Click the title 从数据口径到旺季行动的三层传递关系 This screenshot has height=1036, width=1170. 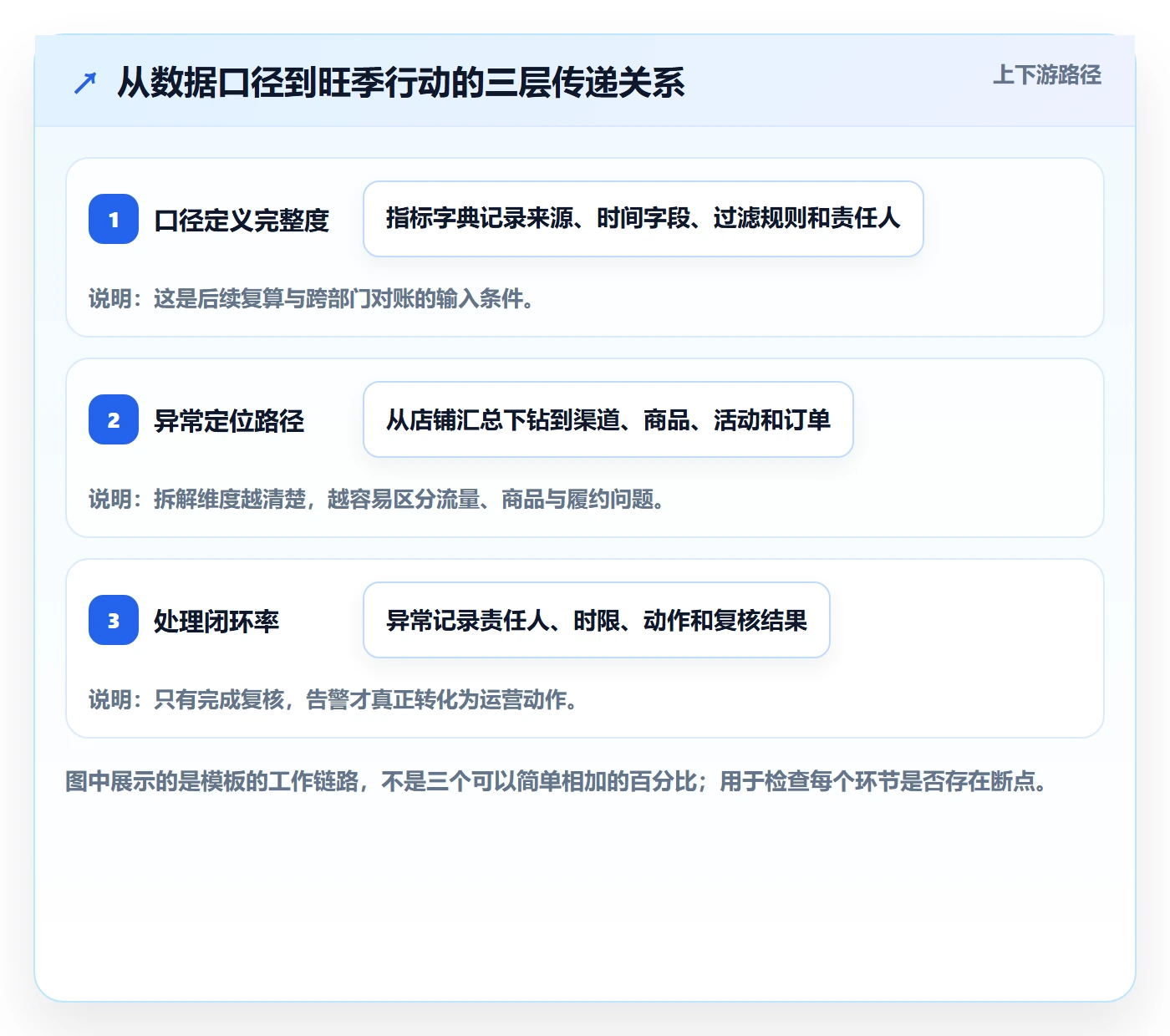401,83
